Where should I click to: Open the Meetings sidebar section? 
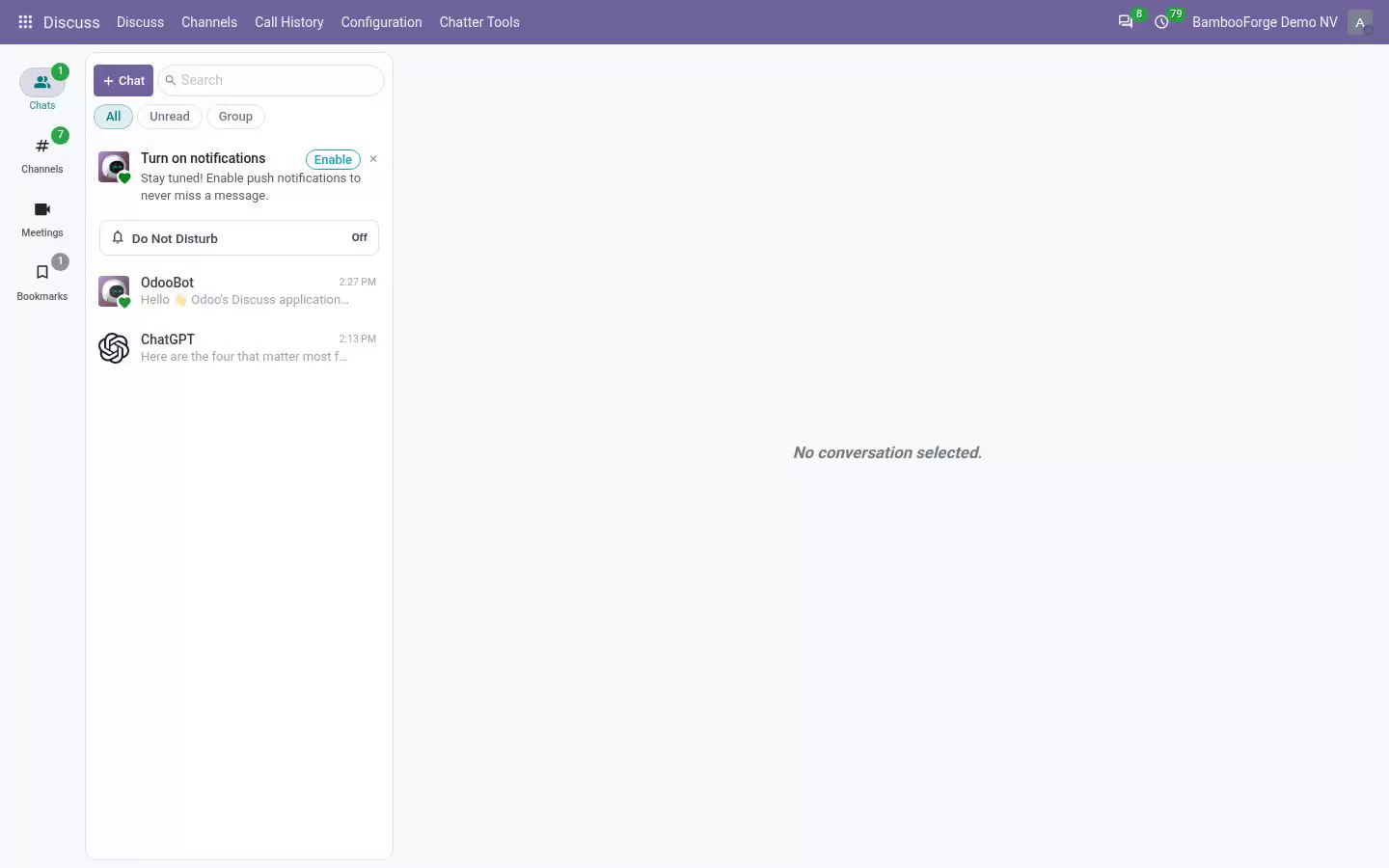[x=42, y=216]
